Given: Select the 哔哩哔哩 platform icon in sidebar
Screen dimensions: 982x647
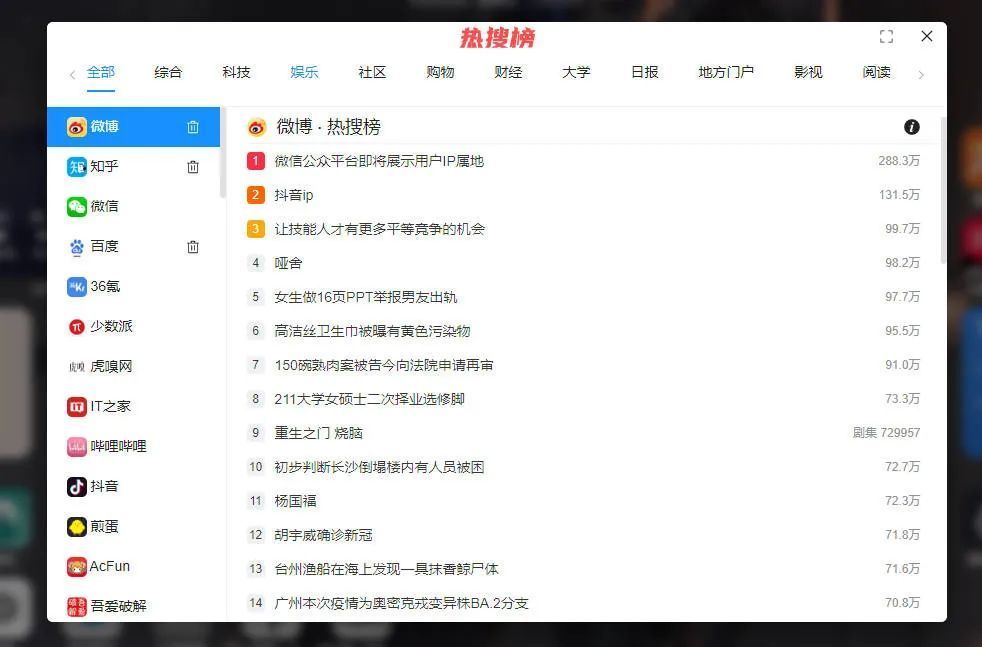Looking at the screenshot, I should click(x=77, y=446).
